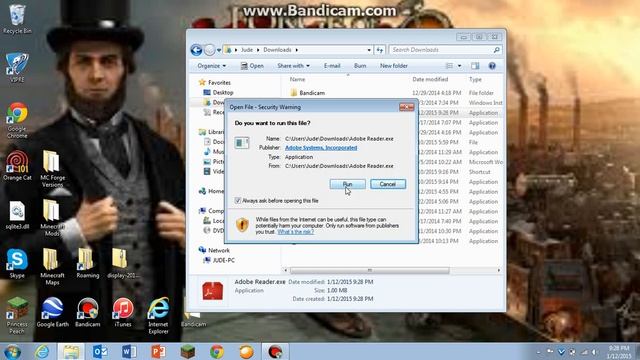
Task: Click Burn in Explorer toolbar
Action: point(360,66)
